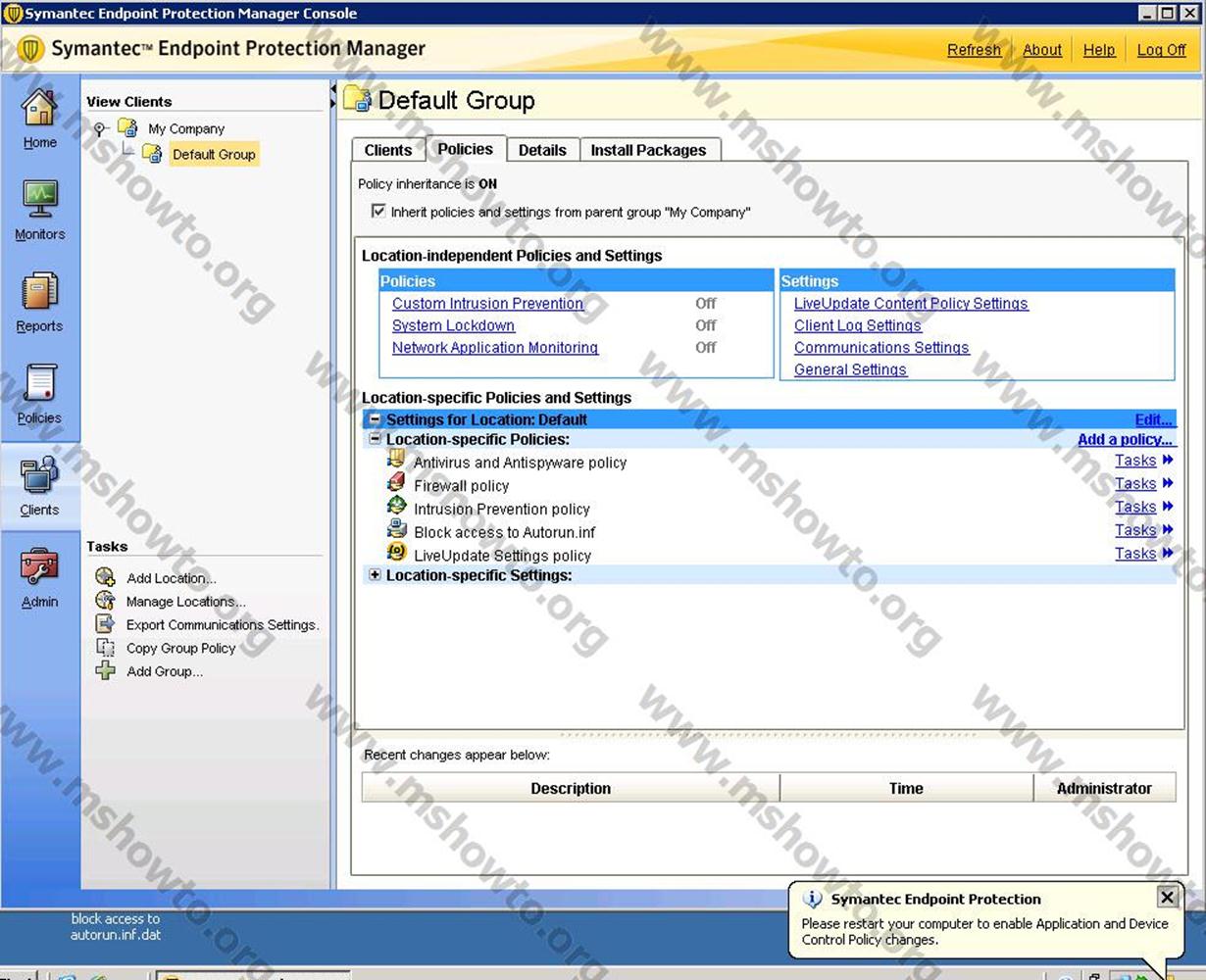The height and width of the screenshot is (980, 1206).
Task: Open the Admin toolbox icon
Action: (x=39, y=567)
